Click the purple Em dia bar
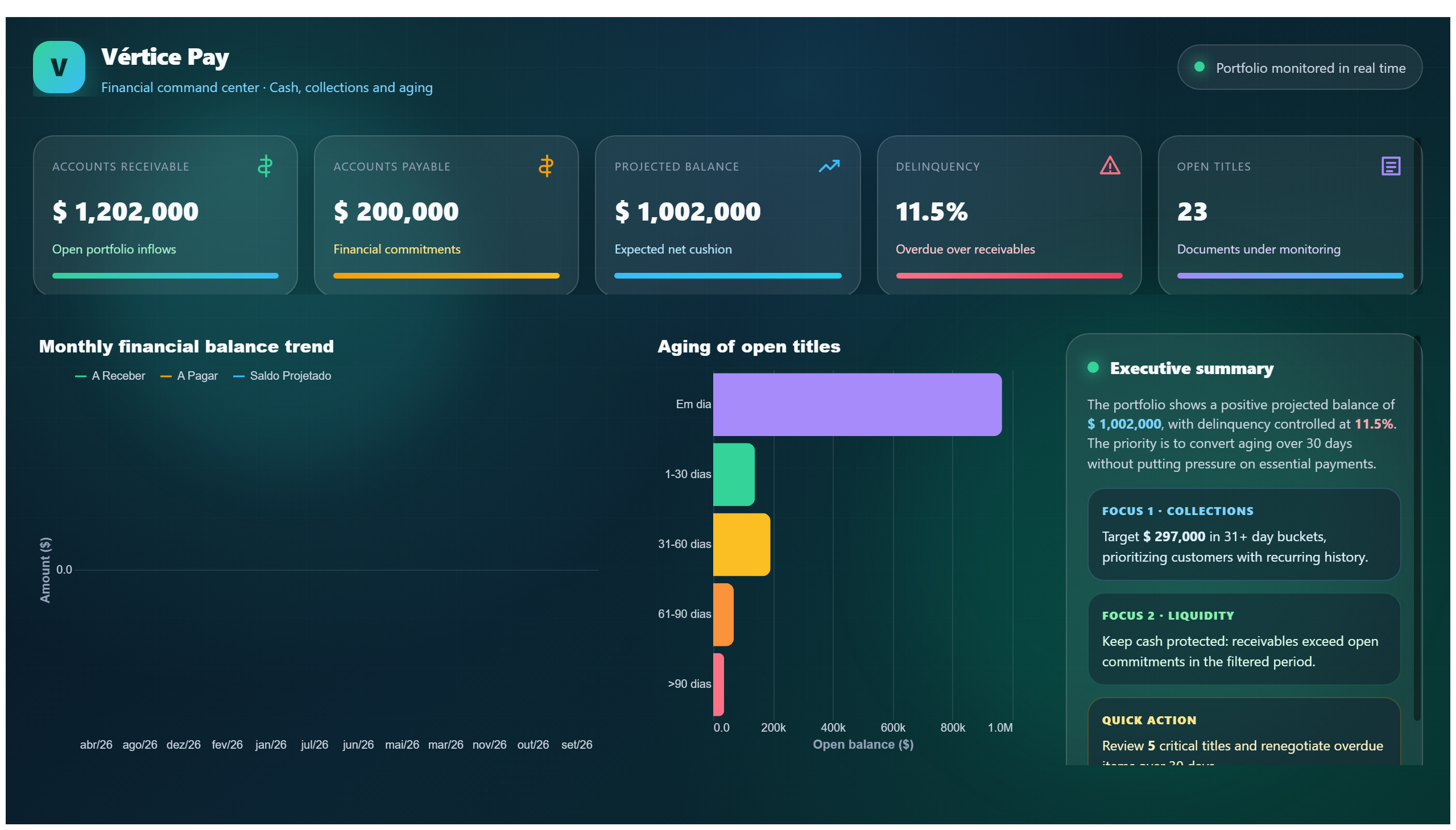1456x830 pixels. point(857,405)
